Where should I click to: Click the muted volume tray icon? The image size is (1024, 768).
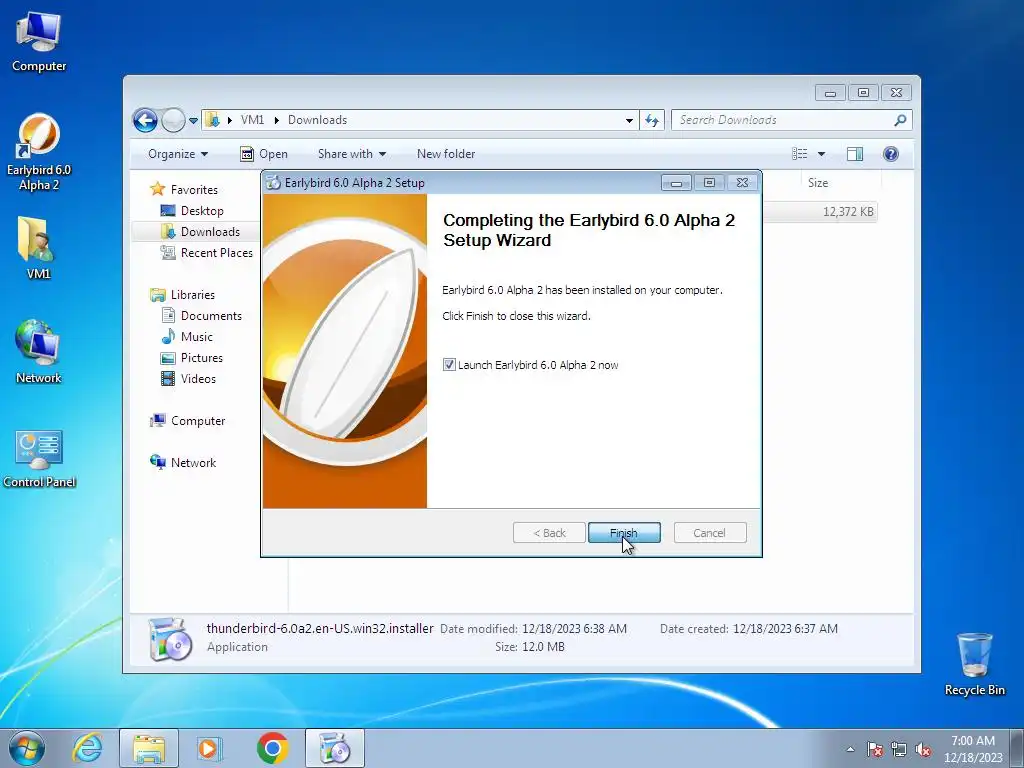point(923,749)
